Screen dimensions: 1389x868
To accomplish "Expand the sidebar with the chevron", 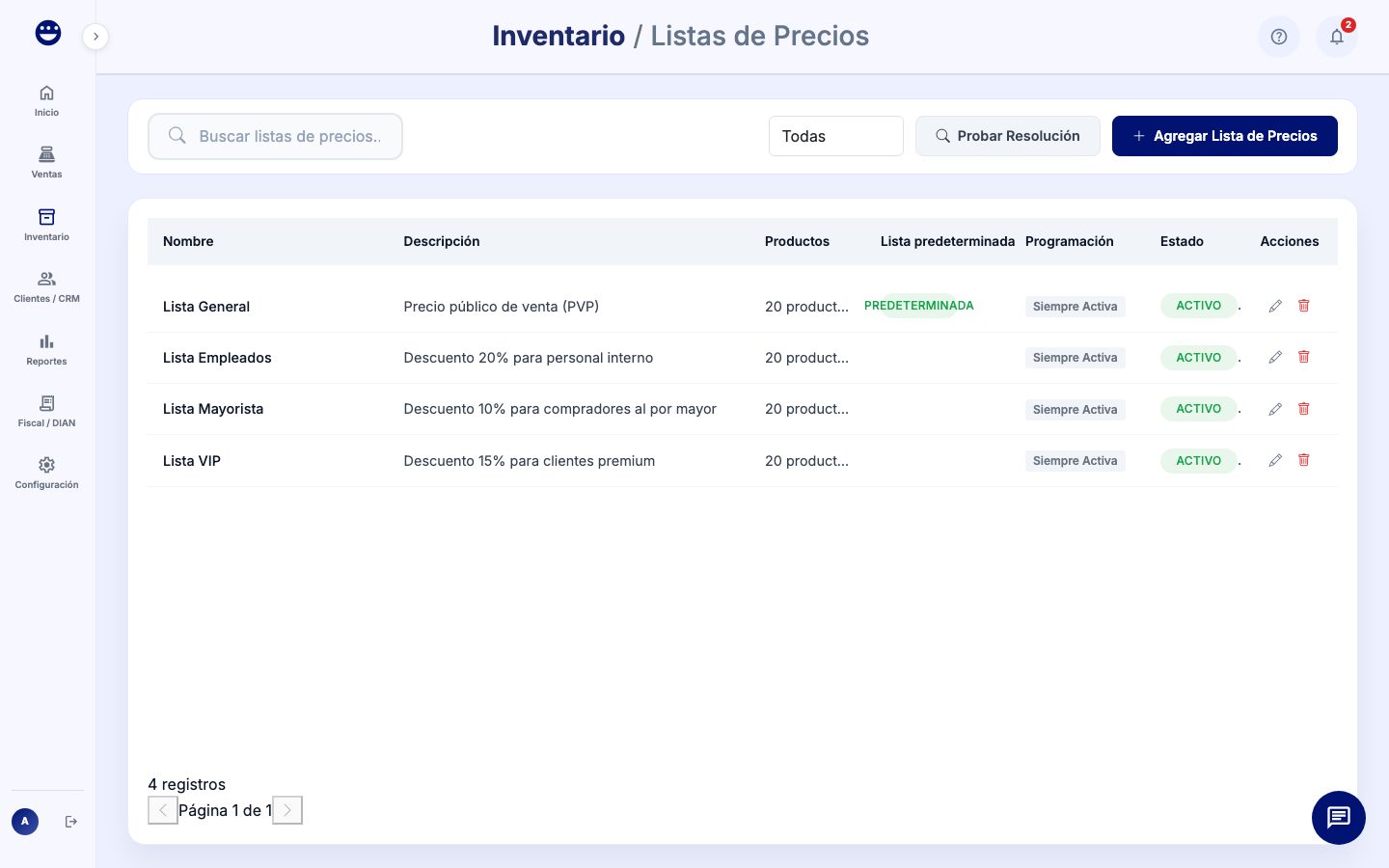I will pos(95,36).
